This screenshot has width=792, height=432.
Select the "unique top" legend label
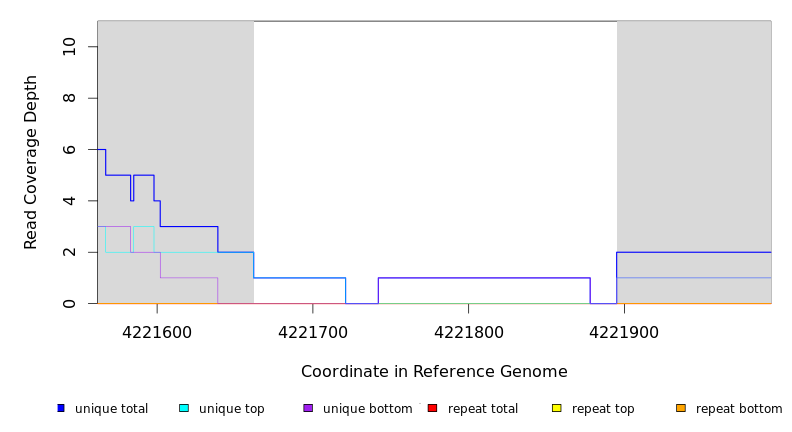[231, 409]
